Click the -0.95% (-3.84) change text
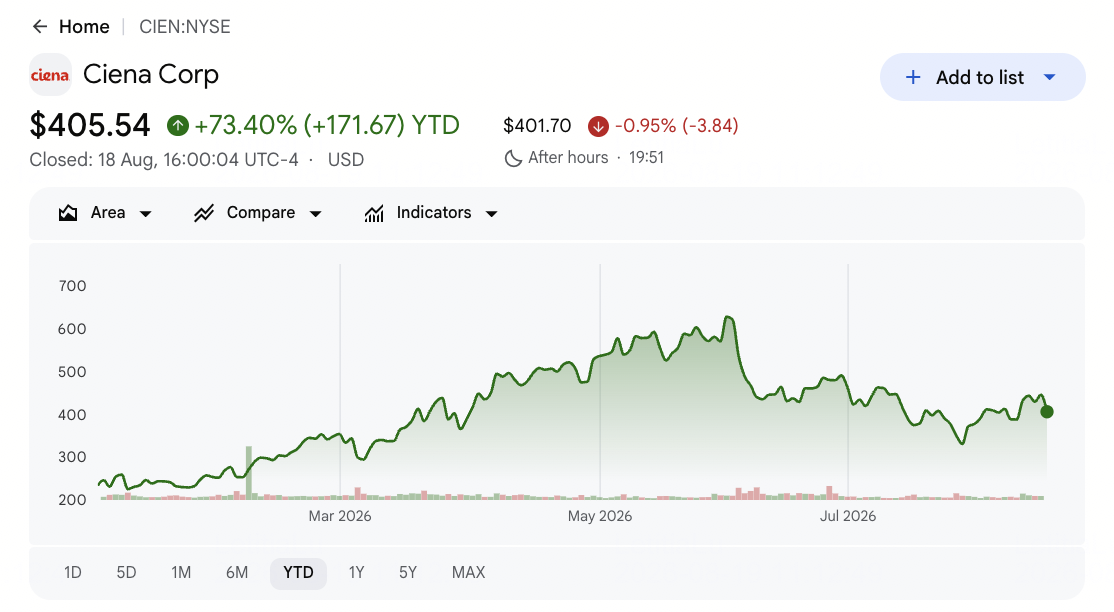 click(676, 126)
